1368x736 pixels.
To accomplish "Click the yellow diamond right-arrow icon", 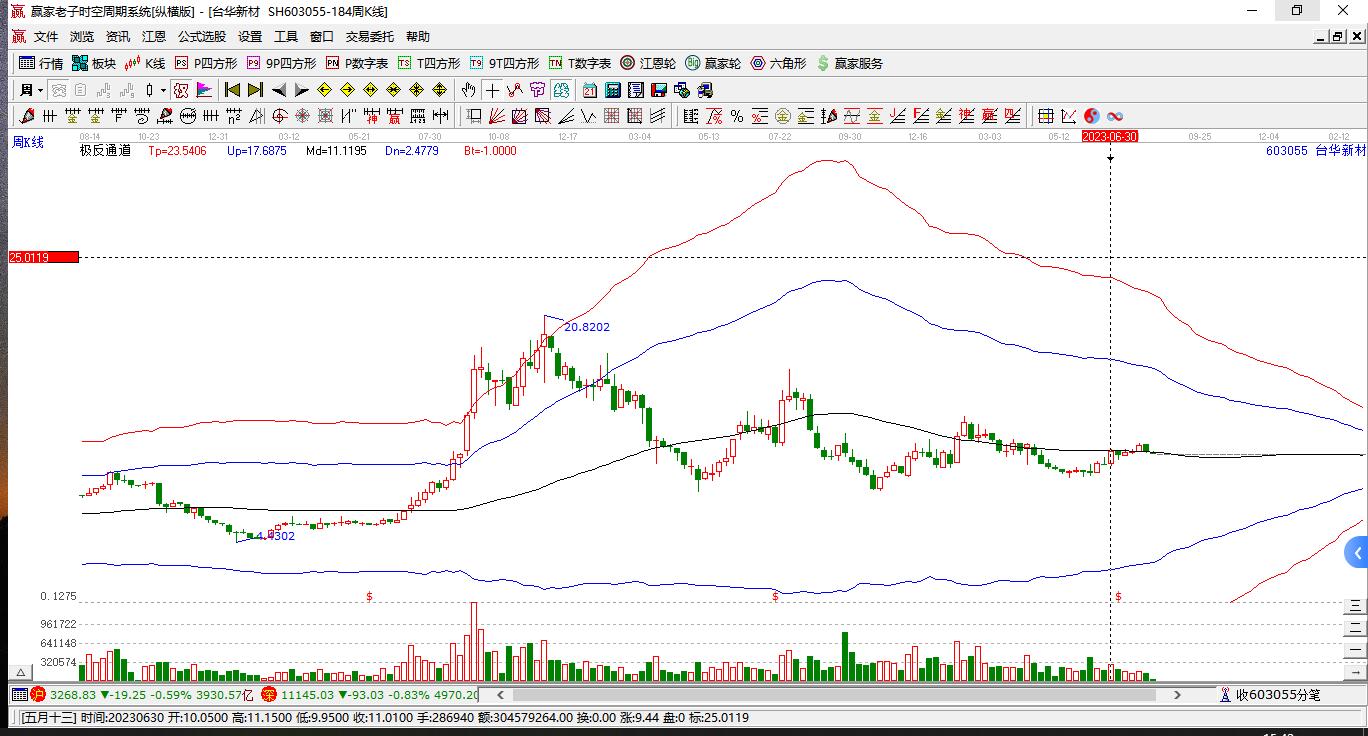I will pyautogui.click(x=347, y=90).
